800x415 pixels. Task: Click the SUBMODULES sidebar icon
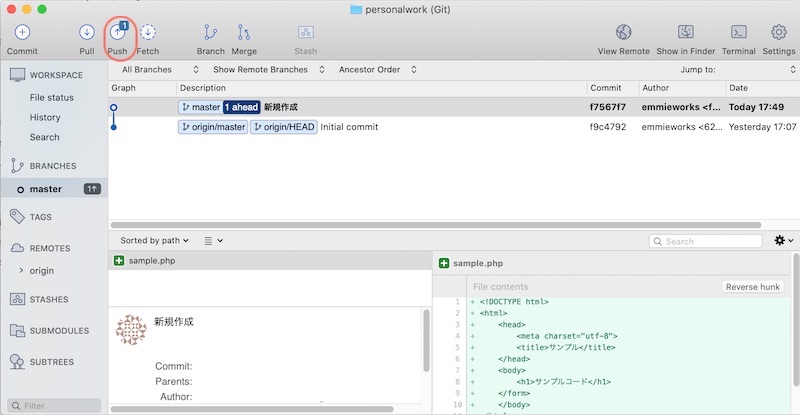point(17,330)
